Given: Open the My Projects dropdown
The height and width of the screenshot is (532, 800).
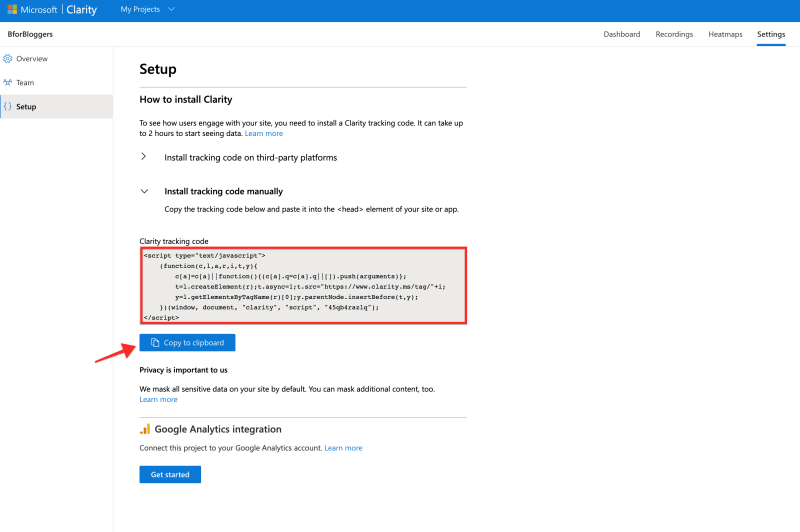Looking at the screenshot, I should point(147,9).
